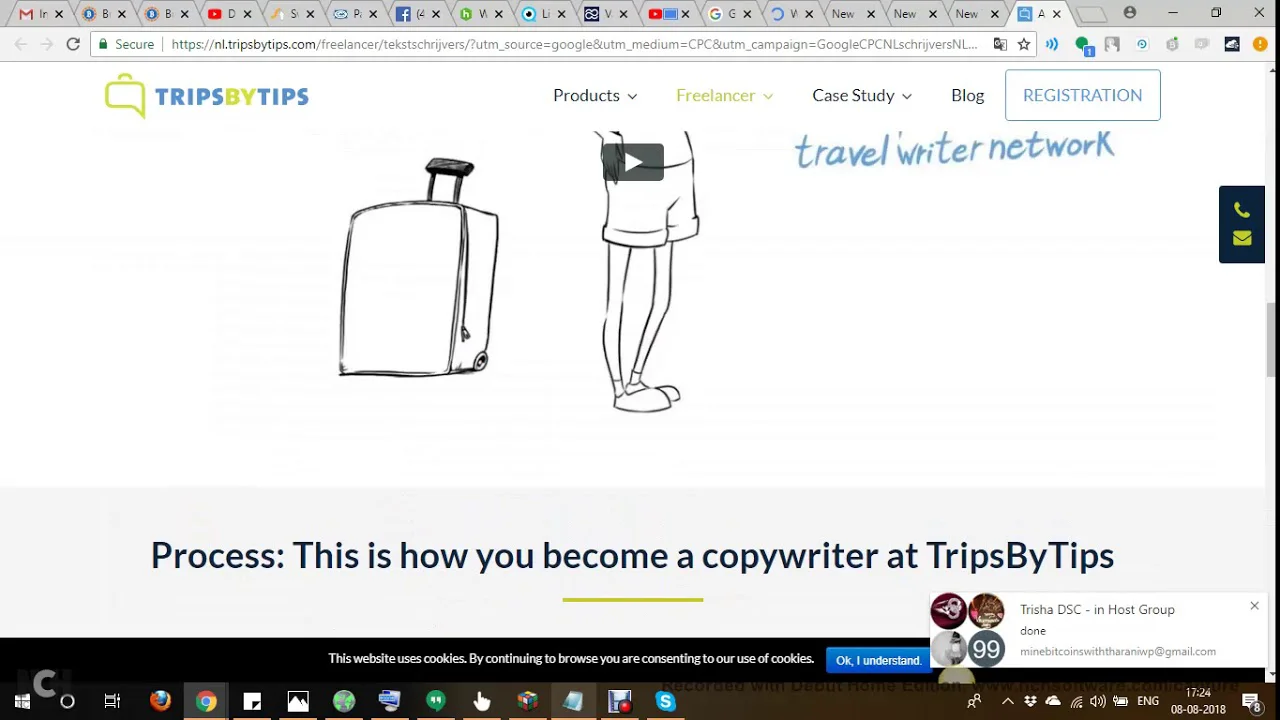Switch to the Gmail tab

pyautogui.click(x=42, y=14)
